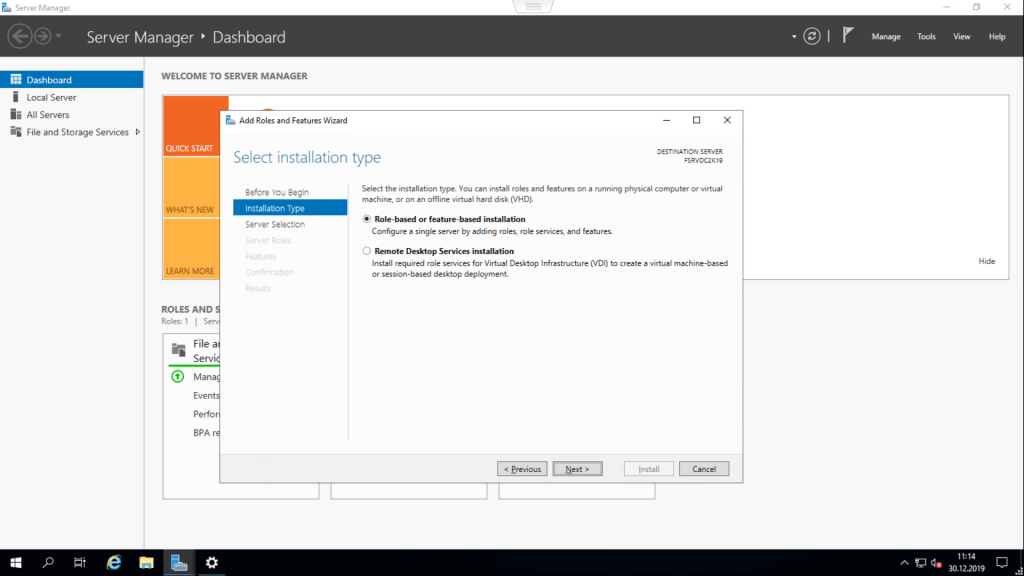This screenshot has height=576, width=1024.
Task: Select Role-based or feature-based installation
Action: tap(367, 219)
